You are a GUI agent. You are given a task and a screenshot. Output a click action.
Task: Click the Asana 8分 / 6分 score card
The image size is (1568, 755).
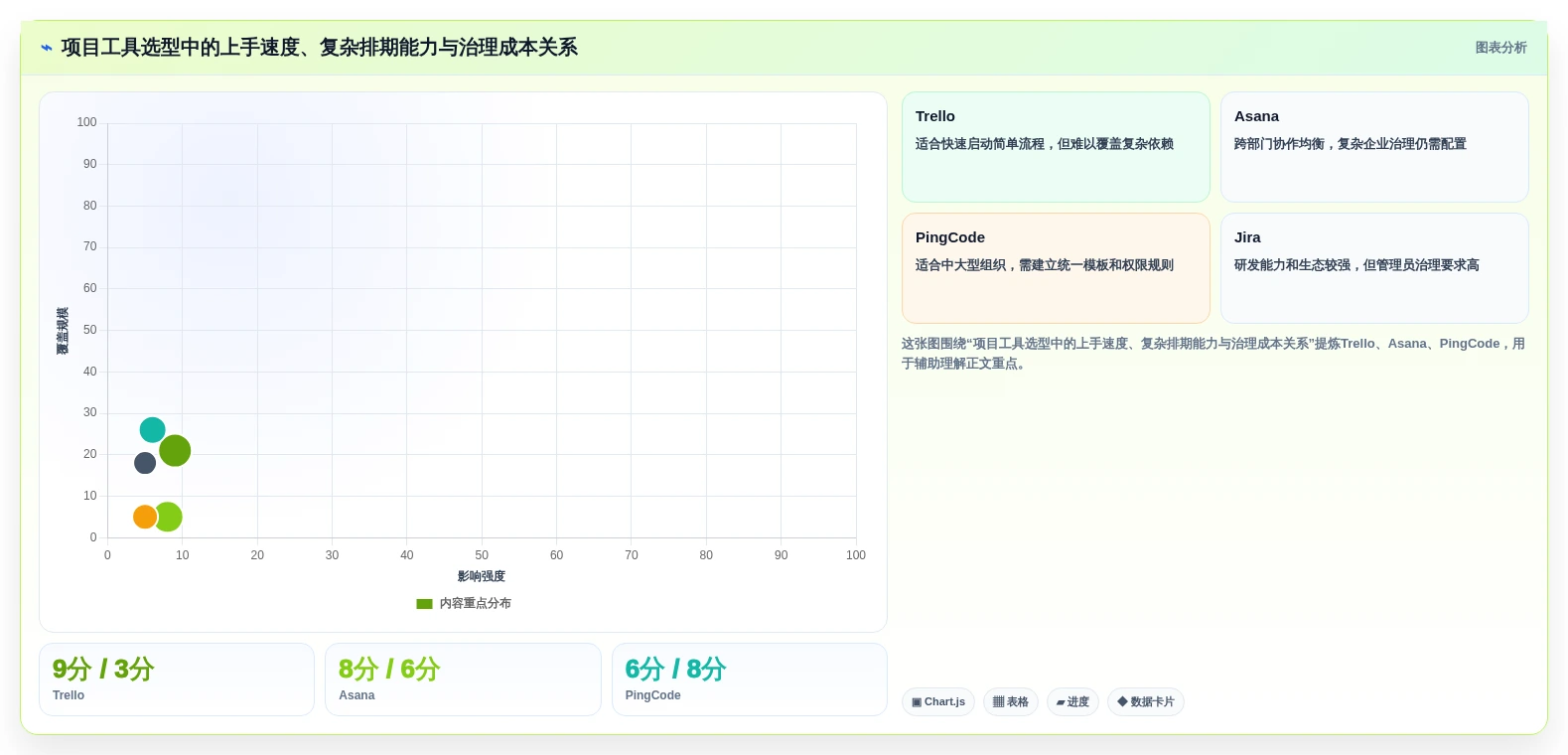point(463,679)
